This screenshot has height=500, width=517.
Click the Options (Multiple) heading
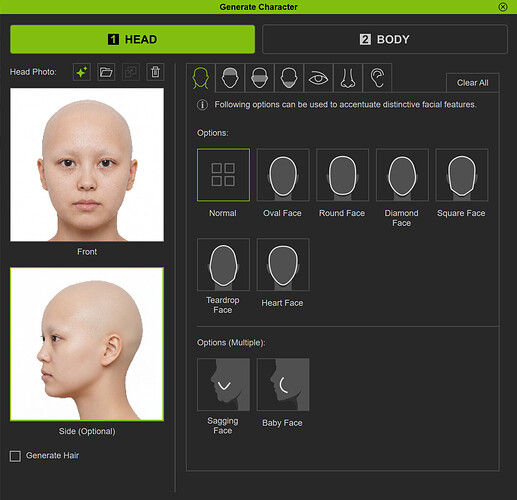tap(231, 343)
